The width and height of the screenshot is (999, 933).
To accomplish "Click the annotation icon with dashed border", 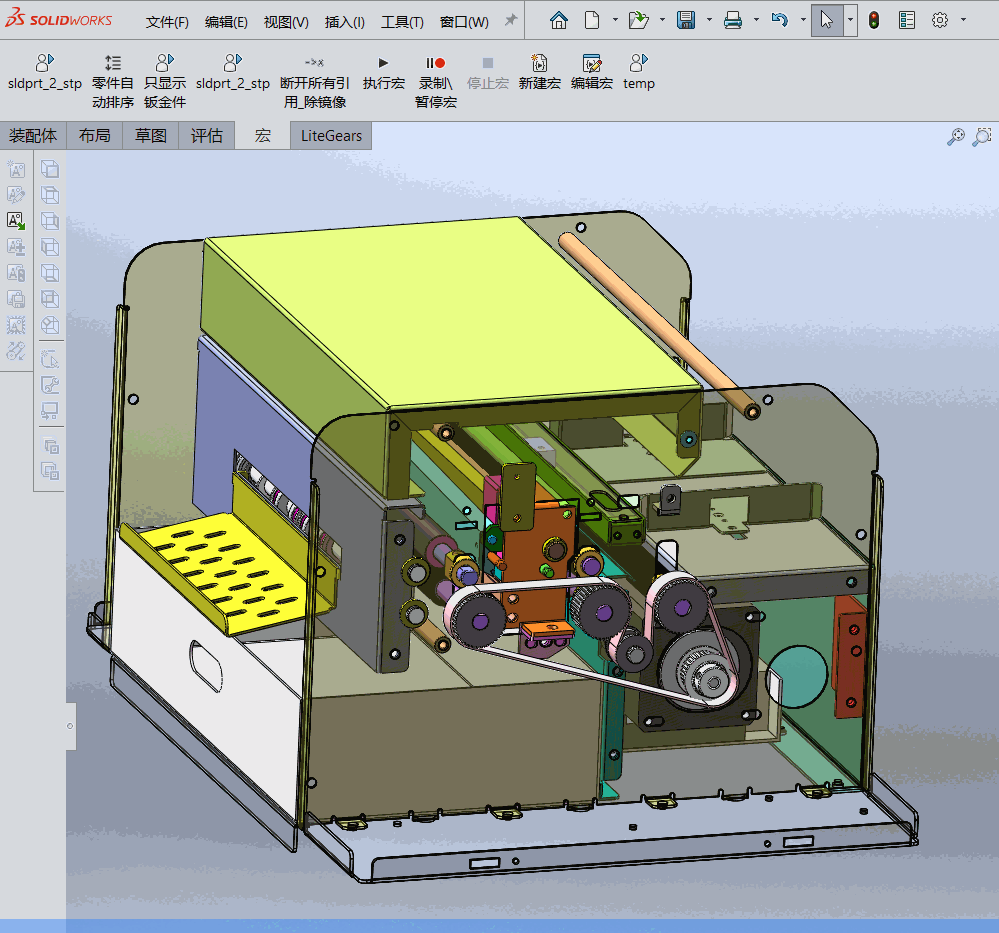I will click(x=16, y=325).
